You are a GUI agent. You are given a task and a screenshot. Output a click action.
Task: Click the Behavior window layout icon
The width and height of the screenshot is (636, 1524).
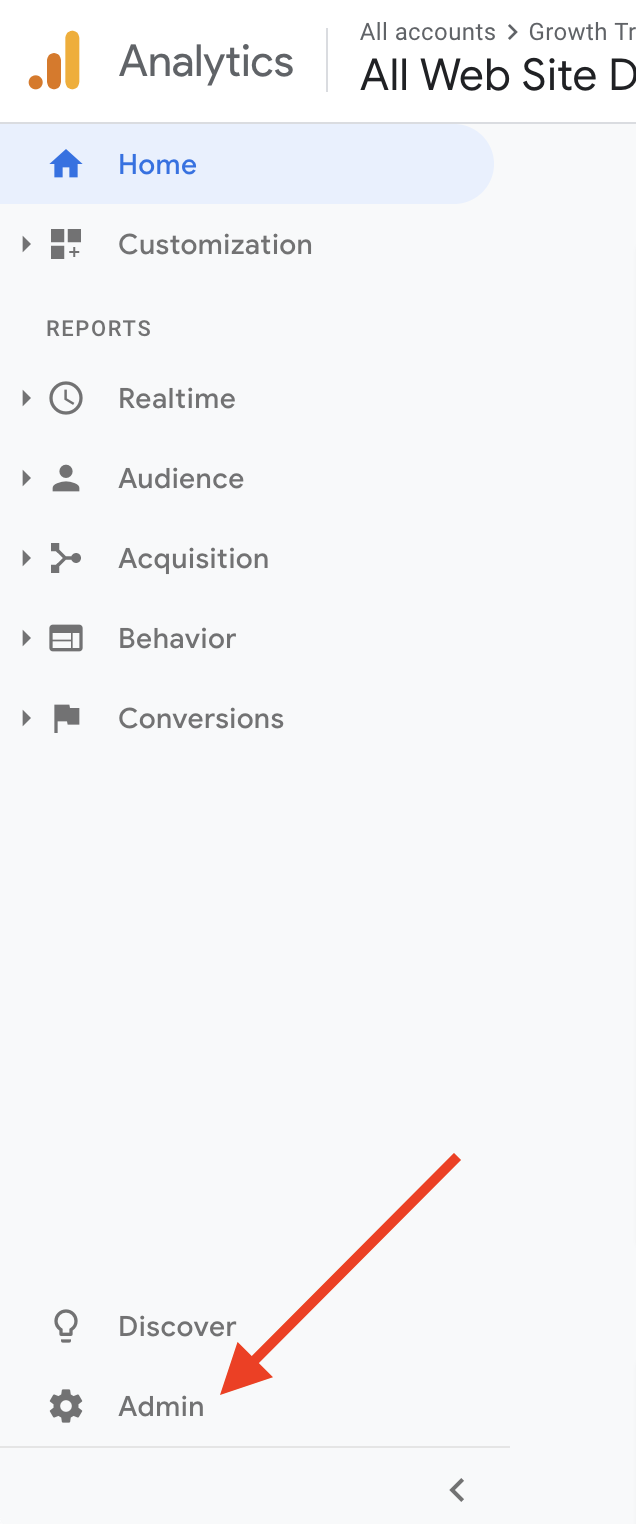(66, 638)
